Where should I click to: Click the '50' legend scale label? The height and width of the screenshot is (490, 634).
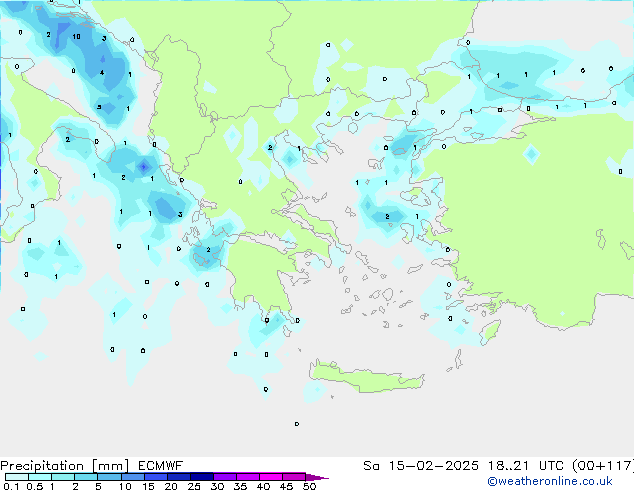click(x=309, y=486)
